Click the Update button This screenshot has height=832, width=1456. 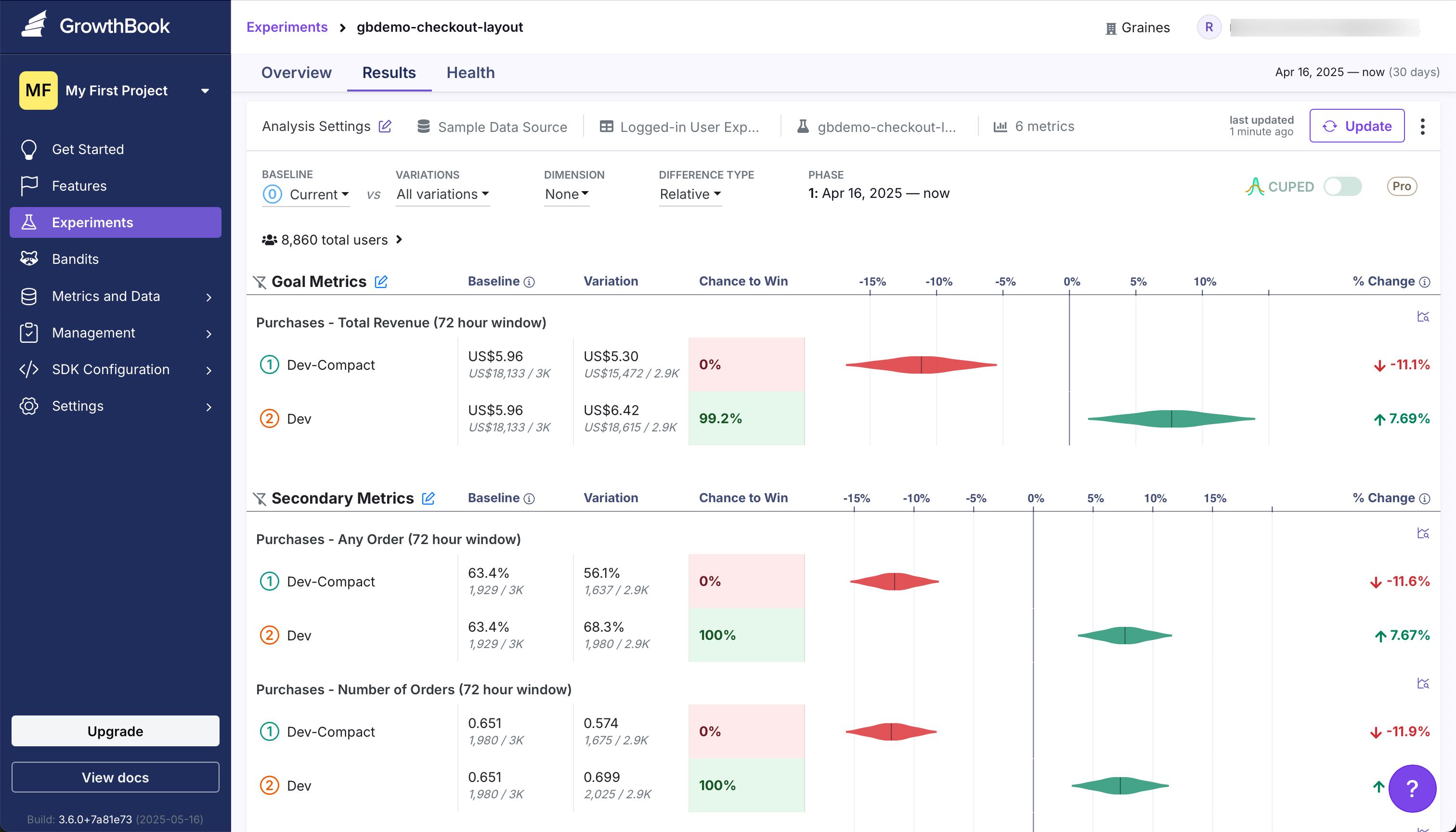point(1357,126)
